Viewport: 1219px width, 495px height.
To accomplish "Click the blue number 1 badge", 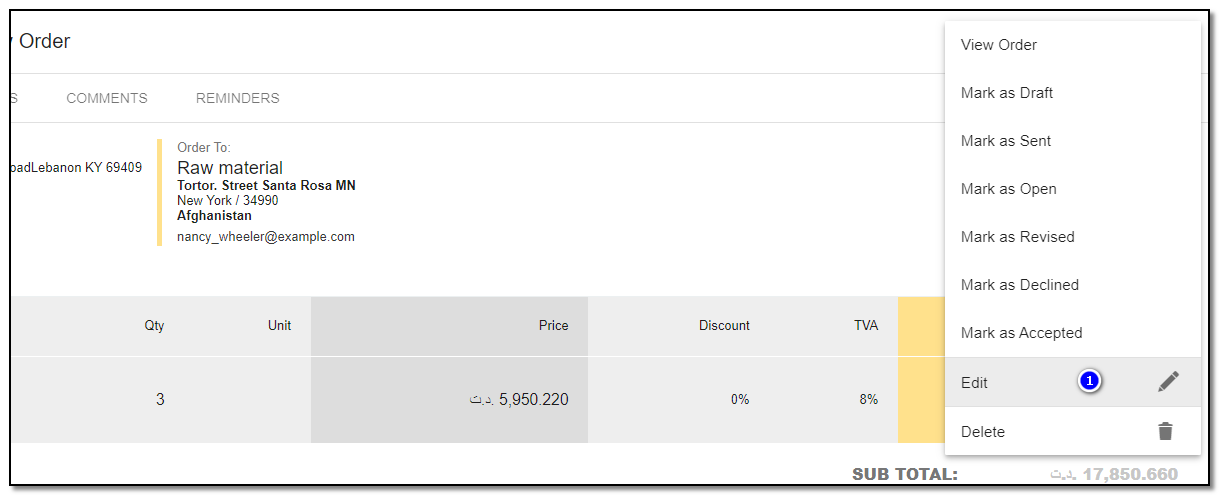I will (x=1090, y=381).
